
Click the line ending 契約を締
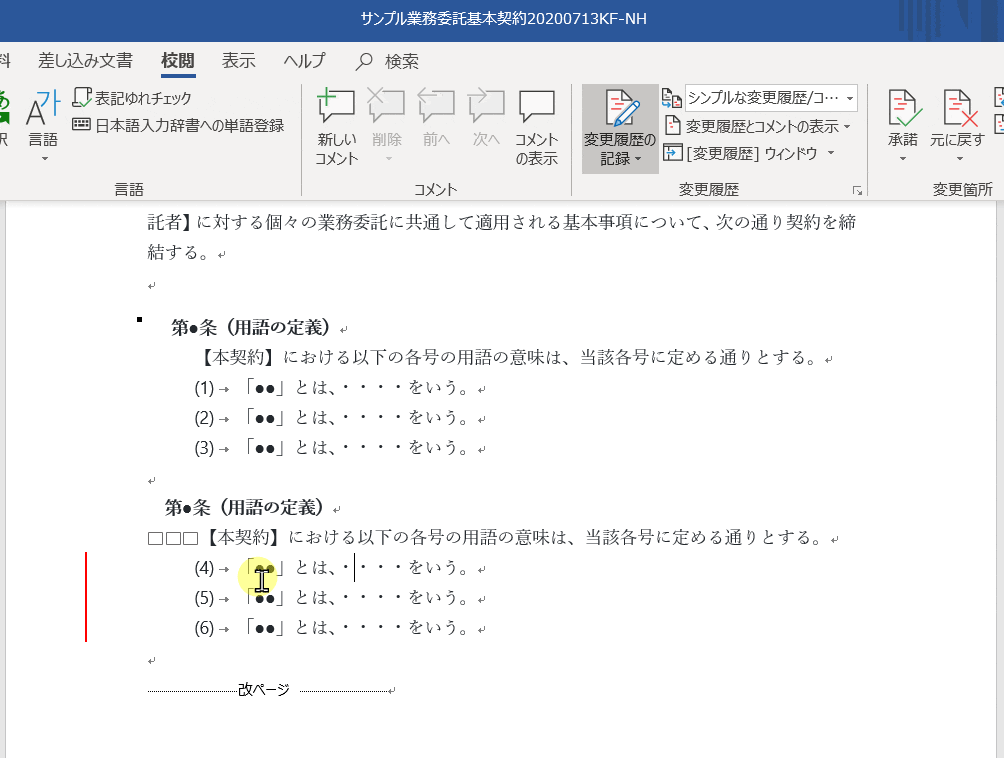[502, 222]
